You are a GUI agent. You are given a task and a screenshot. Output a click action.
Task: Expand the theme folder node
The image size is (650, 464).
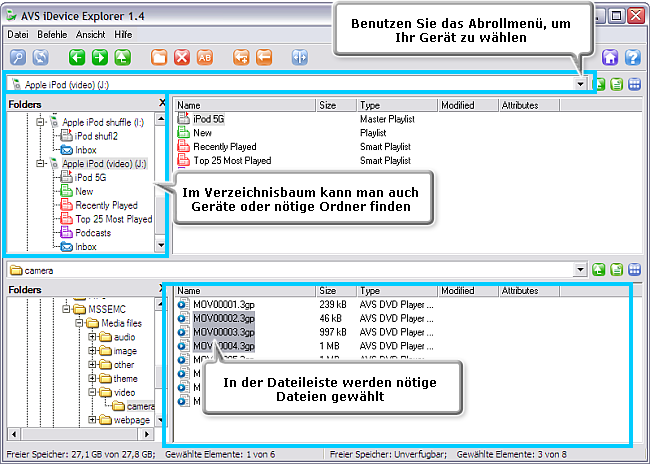pyautogui.click(x=92, y=378)
